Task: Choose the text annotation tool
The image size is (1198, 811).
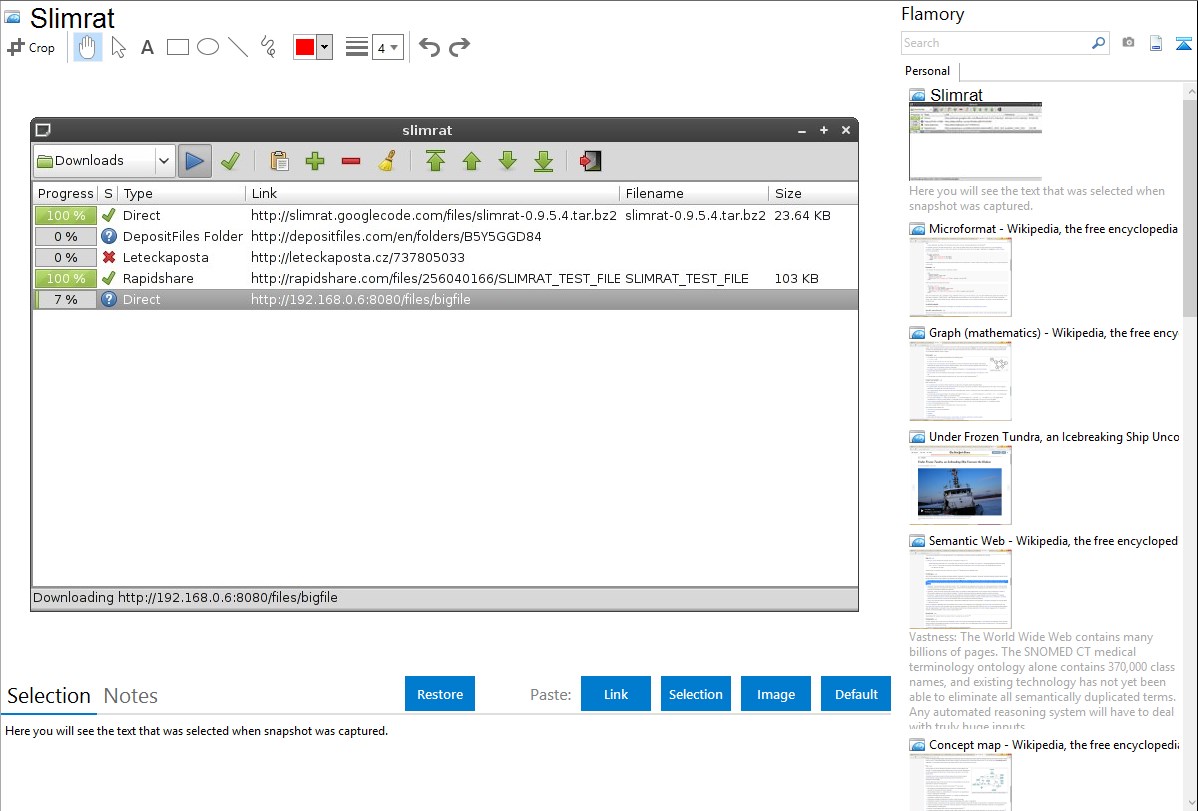Action: tap(147, 47)
